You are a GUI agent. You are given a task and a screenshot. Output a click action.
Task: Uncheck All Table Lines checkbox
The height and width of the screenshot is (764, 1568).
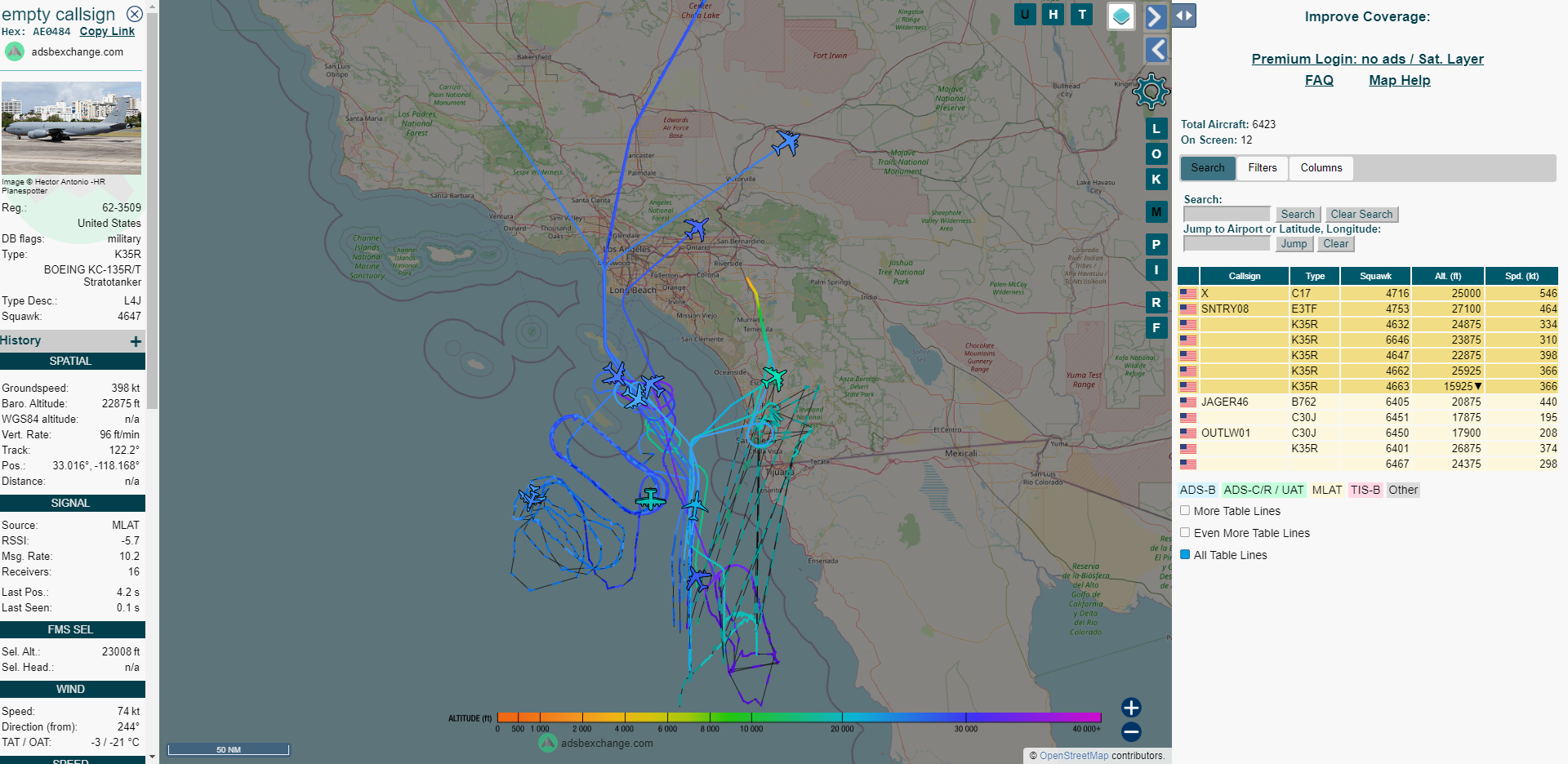tap(1185, 554)
